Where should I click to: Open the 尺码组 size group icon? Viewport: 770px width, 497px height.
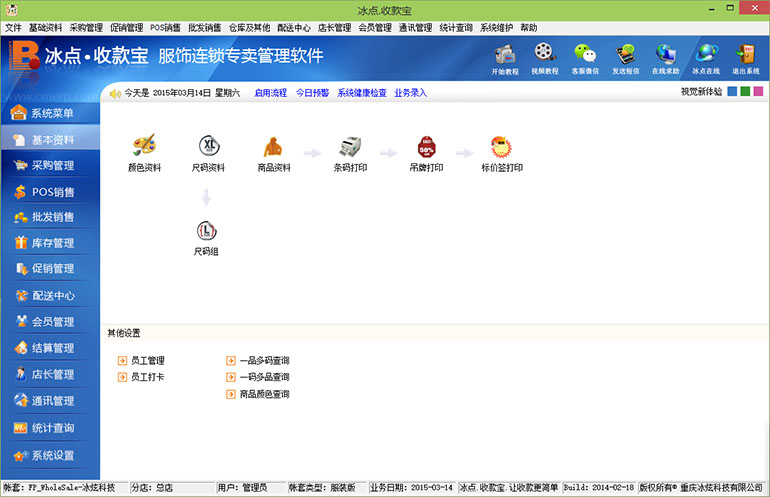[206, 230]
